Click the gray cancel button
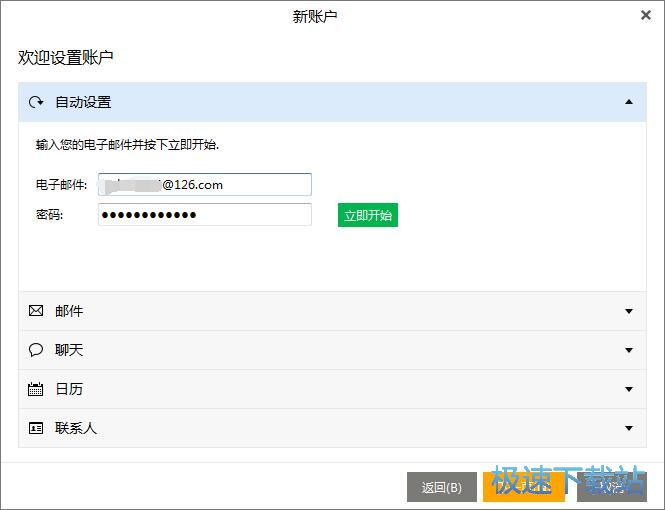 (612, 487)
